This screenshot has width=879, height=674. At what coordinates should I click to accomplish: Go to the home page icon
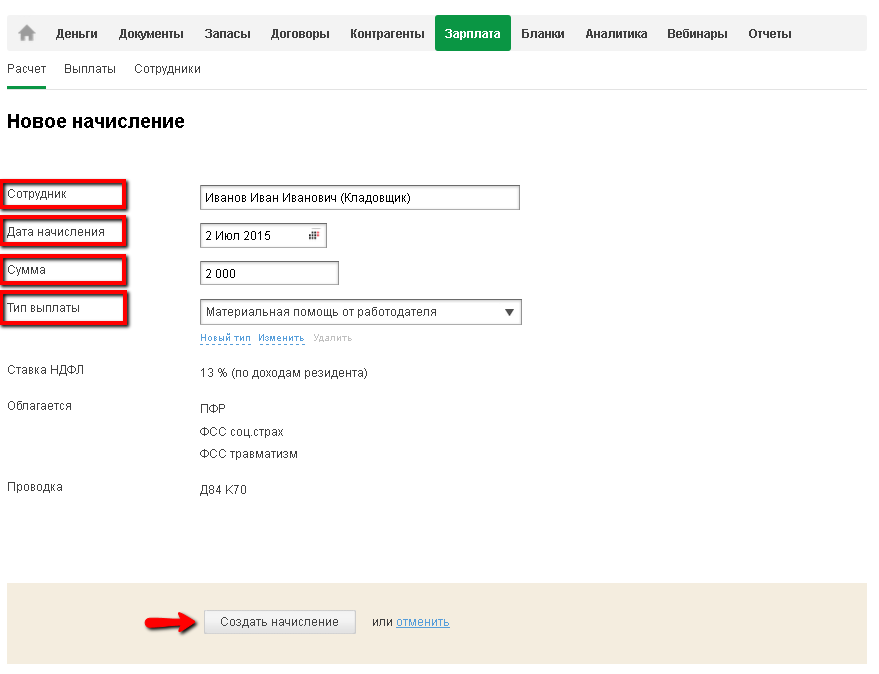point(26,33)
